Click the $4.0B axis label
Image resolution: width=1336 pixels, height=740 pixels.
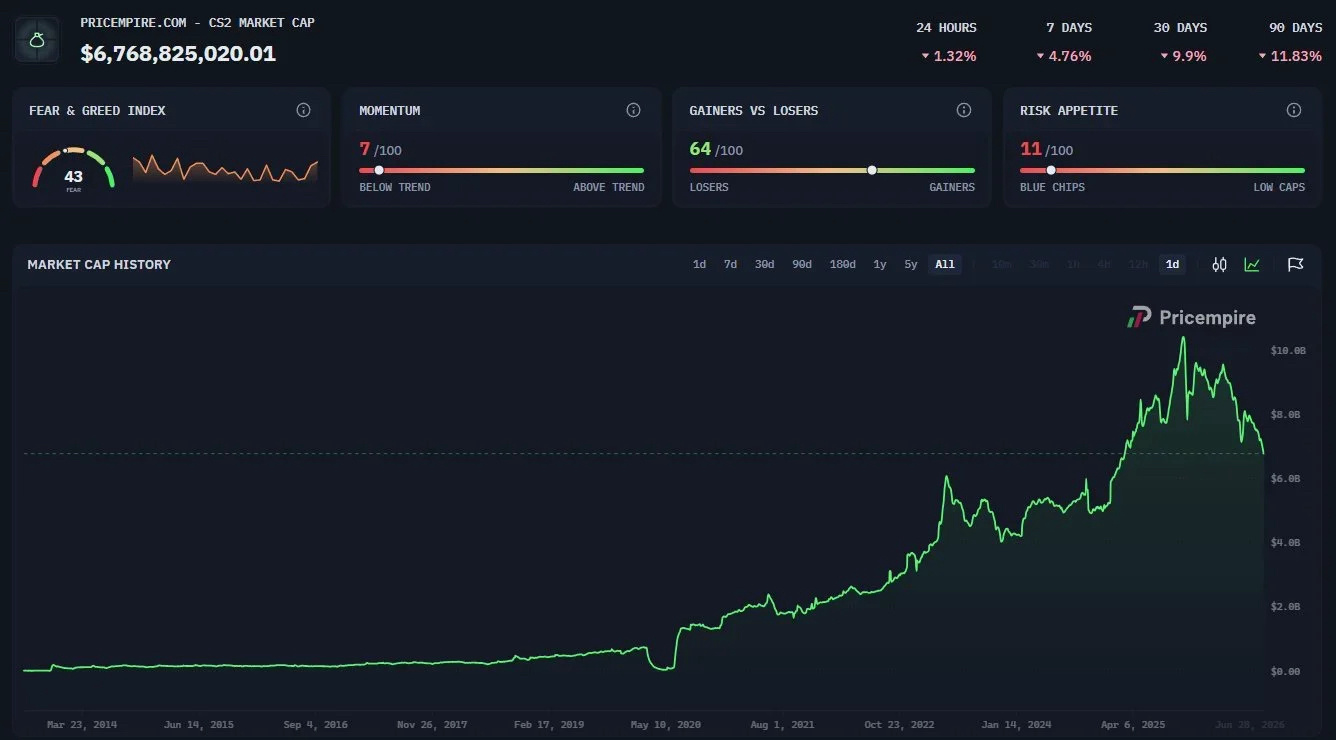pos(1285,543)
